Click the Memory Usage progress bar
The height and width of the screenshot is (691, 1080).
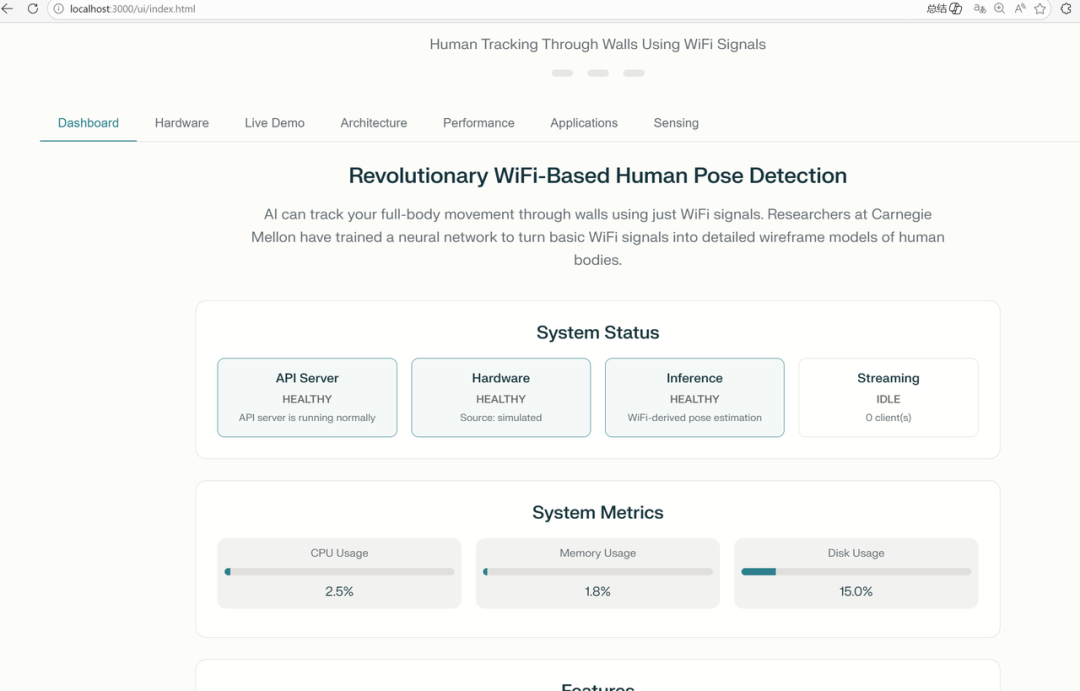pyautogui.click(x=598, y=572)
